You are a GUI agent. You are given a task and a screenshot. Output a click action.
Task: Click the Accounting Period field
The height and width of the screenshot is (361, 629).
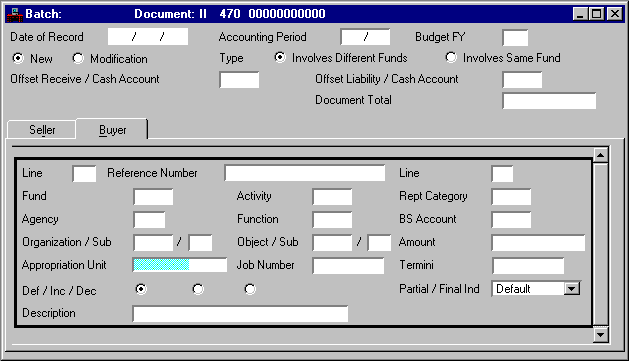(x=365, y=37)
